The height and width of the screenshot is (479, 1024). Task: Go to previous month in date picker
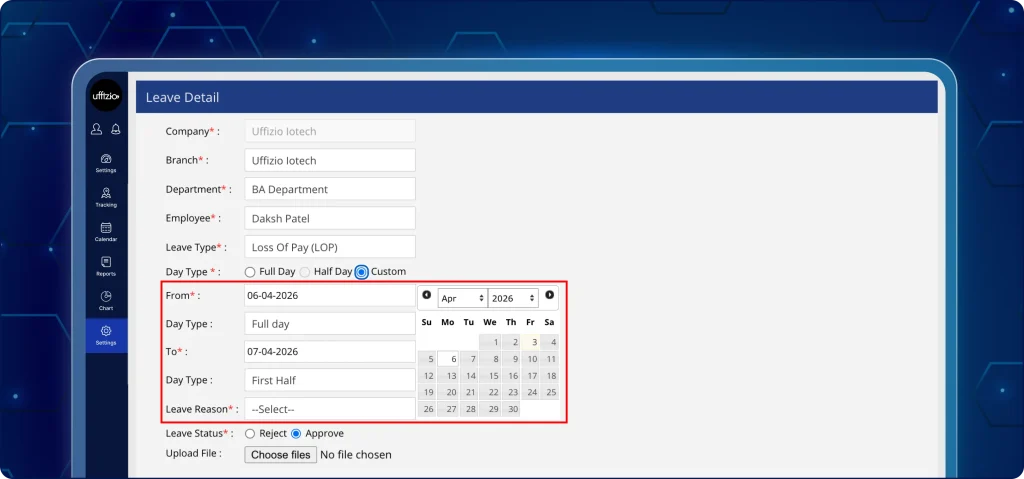click(427, 295)
